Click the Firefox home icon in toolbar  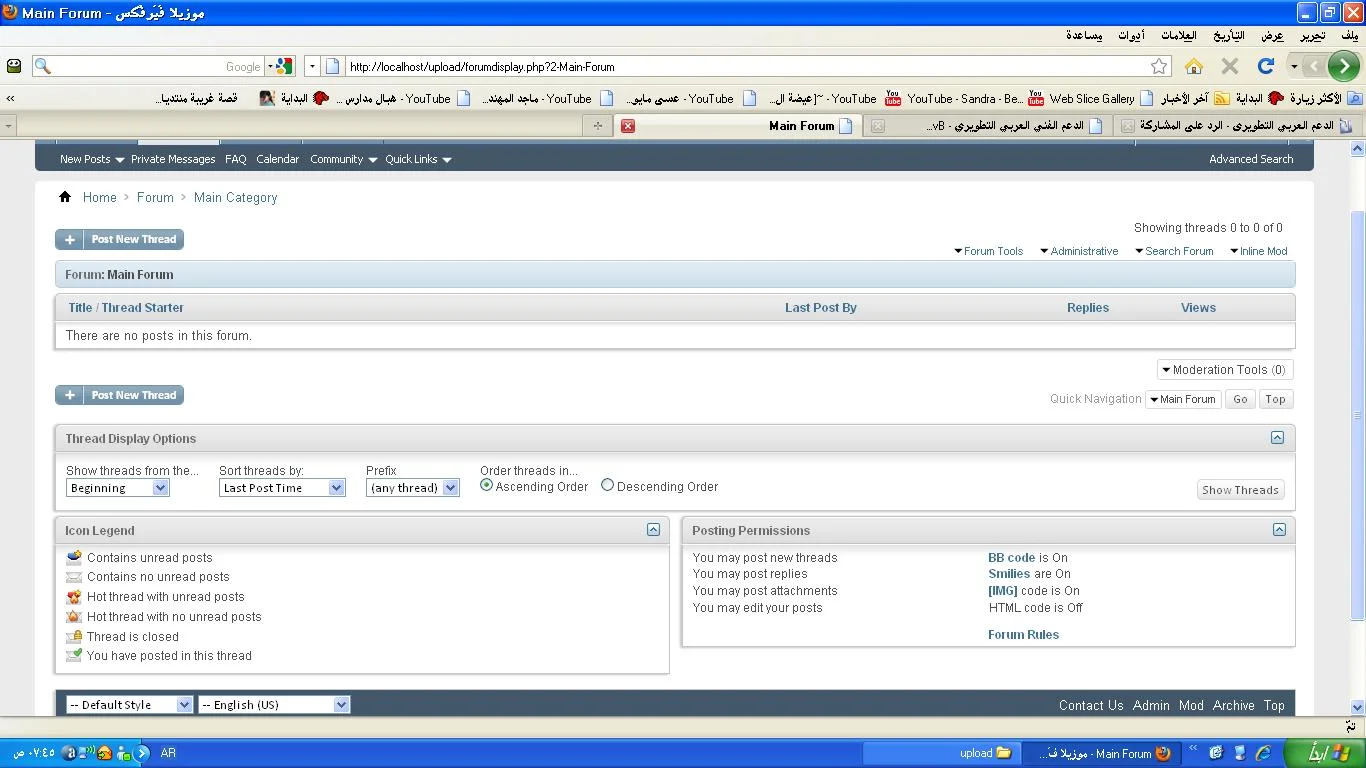(x=1193, y=67)
